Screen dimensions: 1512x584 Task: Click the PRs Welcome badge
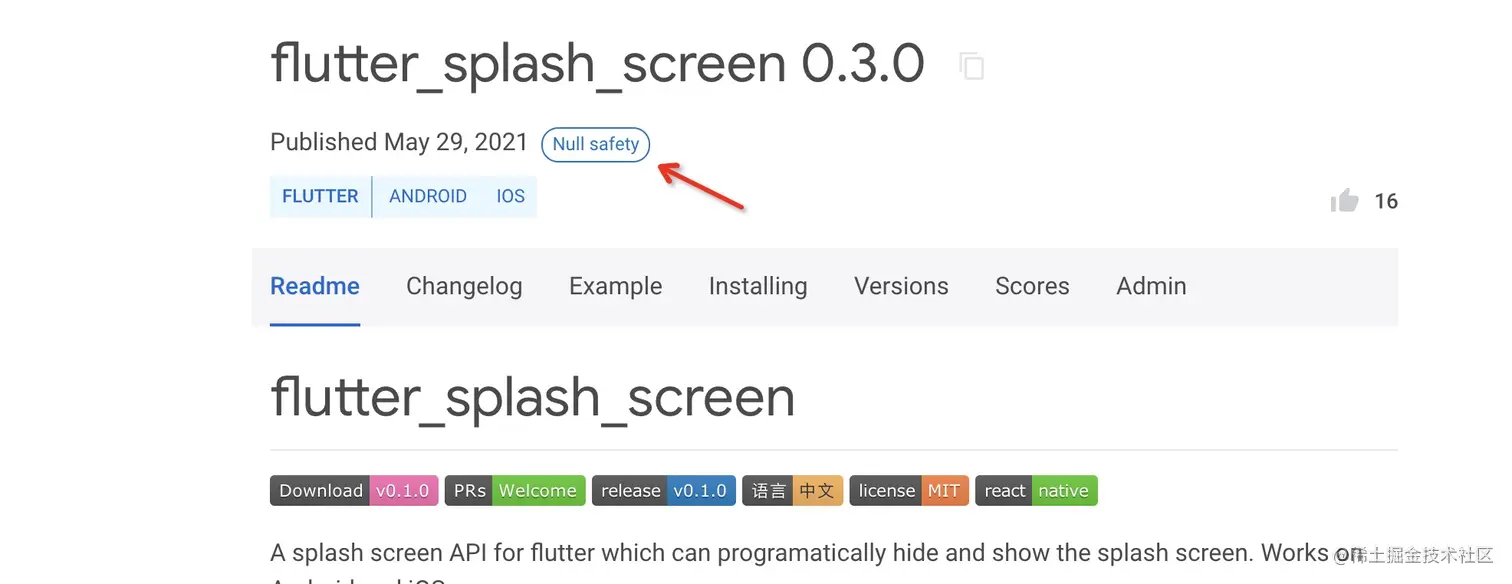[515, 491]
